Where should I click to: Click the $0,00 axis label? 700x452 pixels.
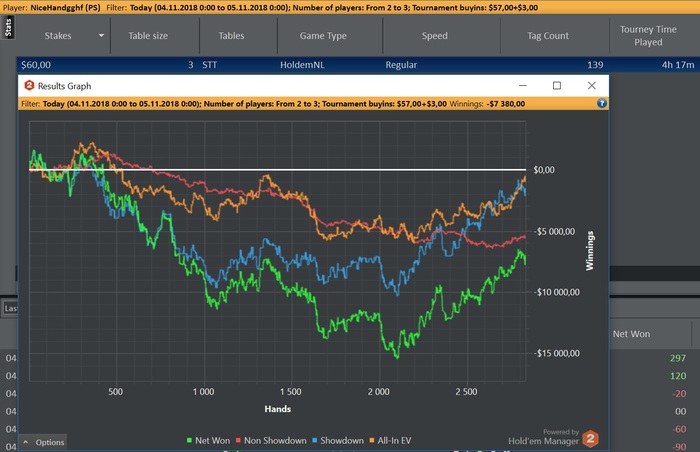pos(544,170)
